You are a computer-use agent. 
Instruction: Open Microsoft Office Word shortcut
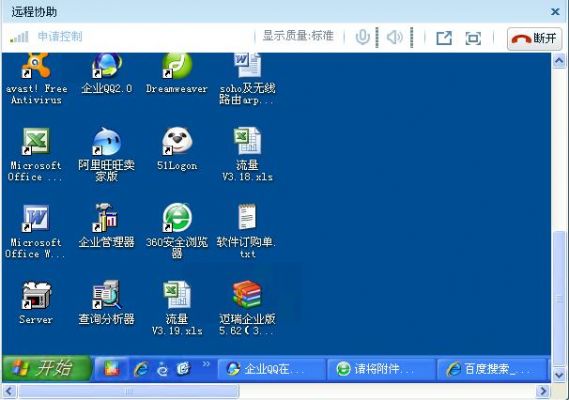pyautogui.click(x=35, y=232)
